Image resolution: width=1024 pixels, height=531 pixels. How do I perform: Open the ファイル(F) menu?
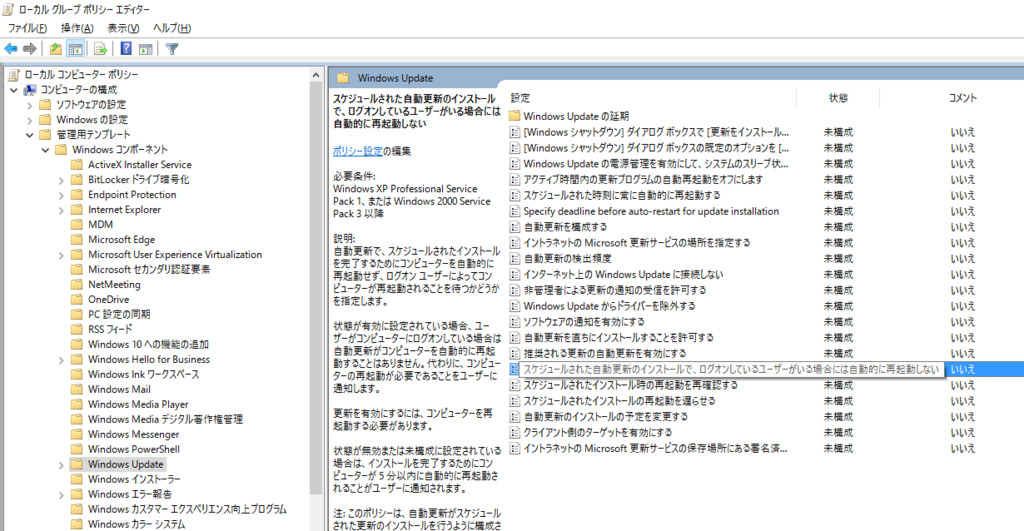point(27,28)
